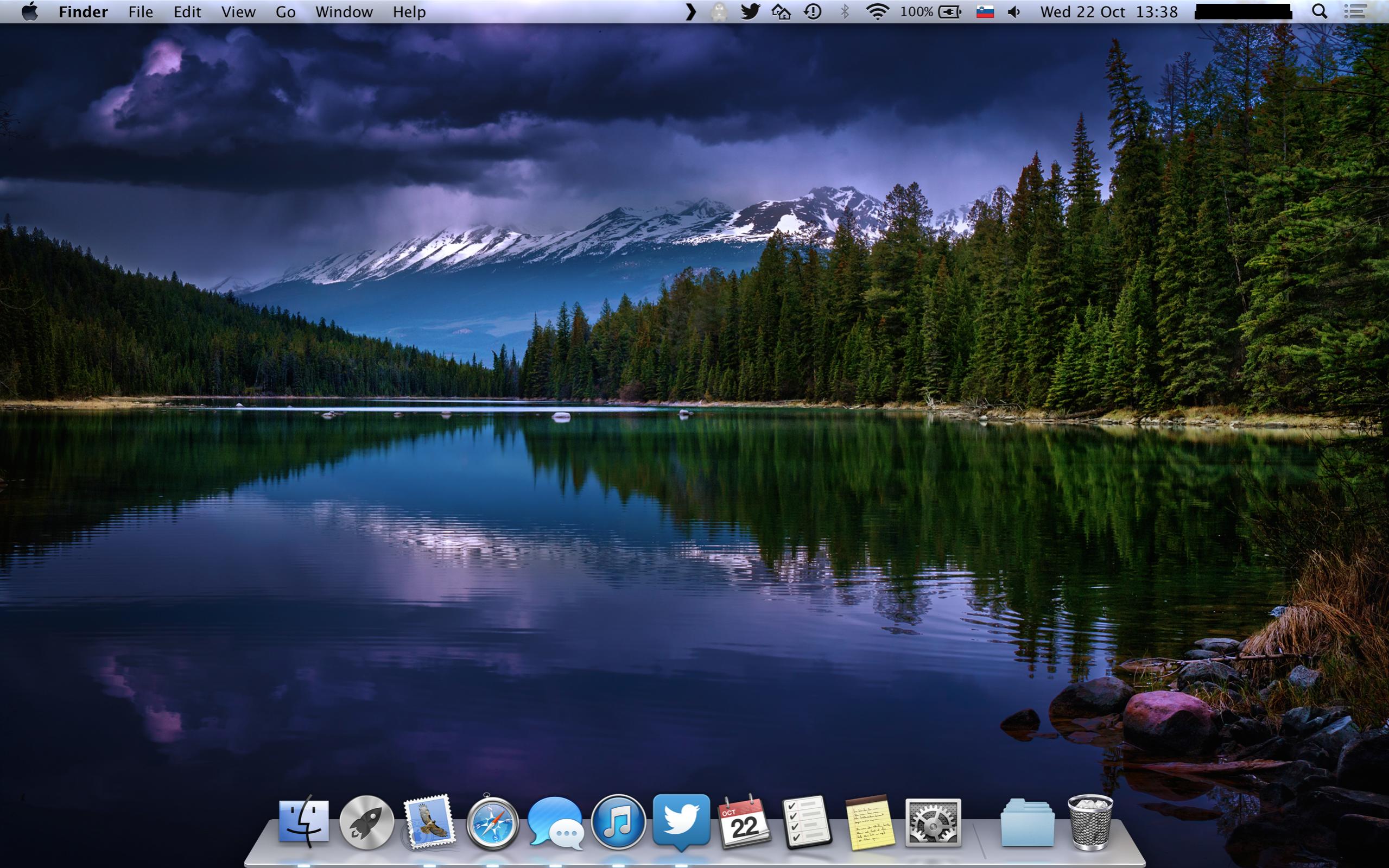The image size is (1389, 868).
Task: Open the volume control in menu bar
Action: coord(1013,11)
